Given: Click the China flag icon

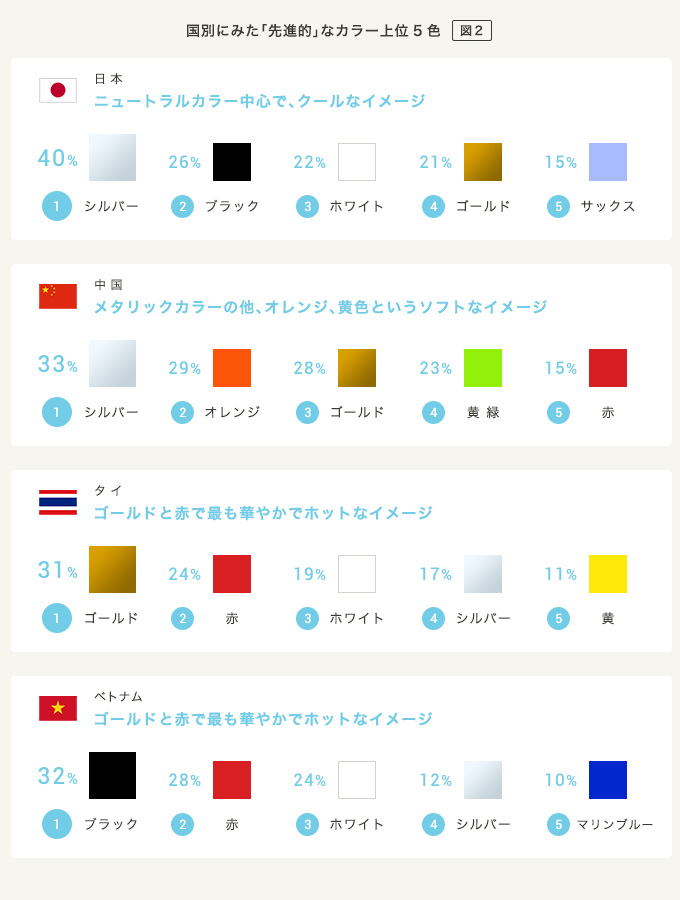Looking at the screenshot, I should (x=58, y=296).
